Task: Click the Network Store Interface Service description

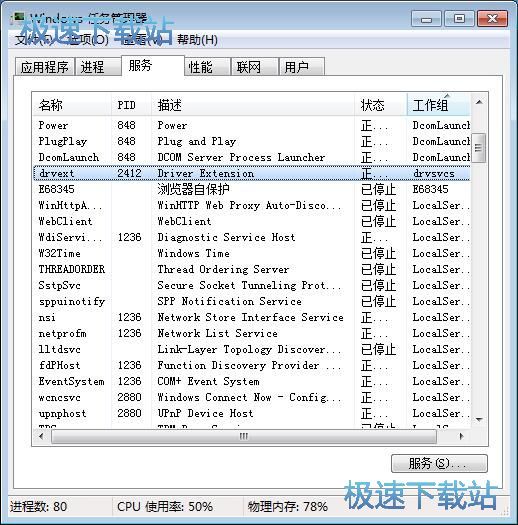Action: 250,317
